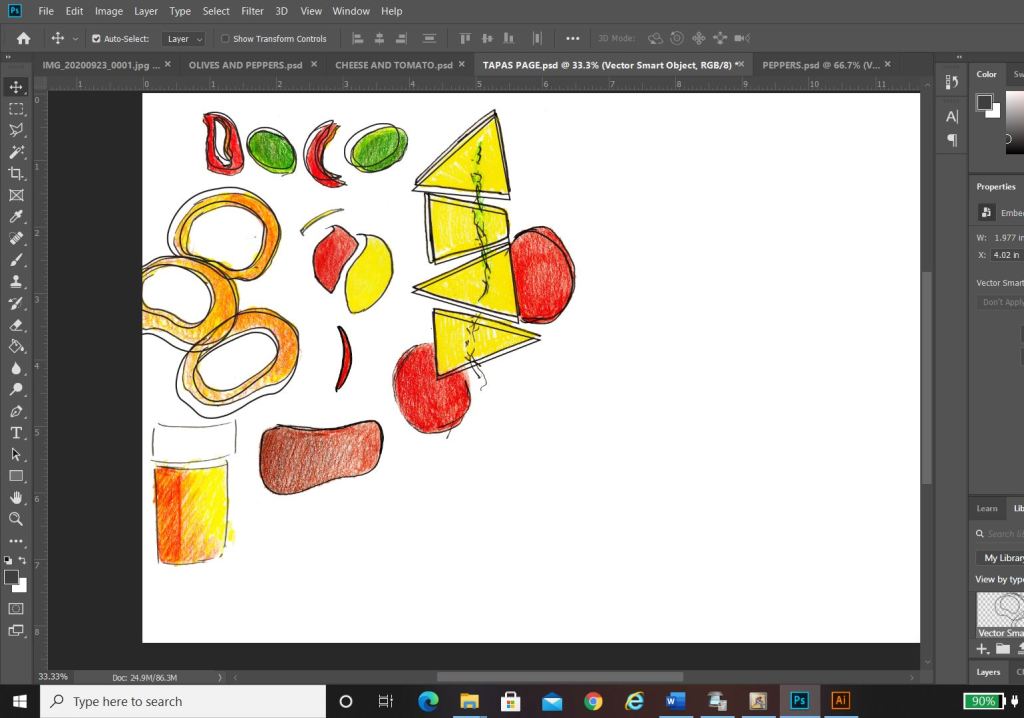Image resolution: width=1024 pixels, height=718 pixels.
Task: Select the Eyedropper tool
Action: (16, 217)
